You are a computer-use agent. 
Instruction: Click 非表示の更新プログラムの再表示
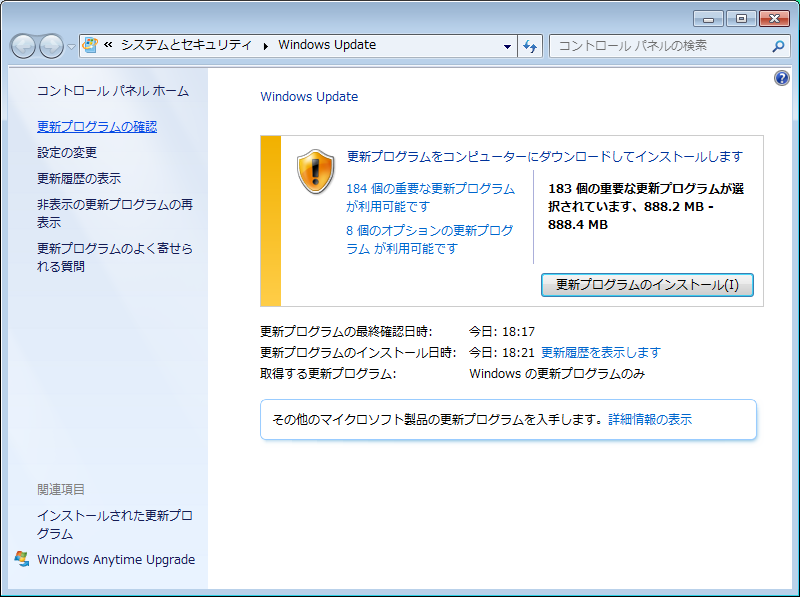115,213
